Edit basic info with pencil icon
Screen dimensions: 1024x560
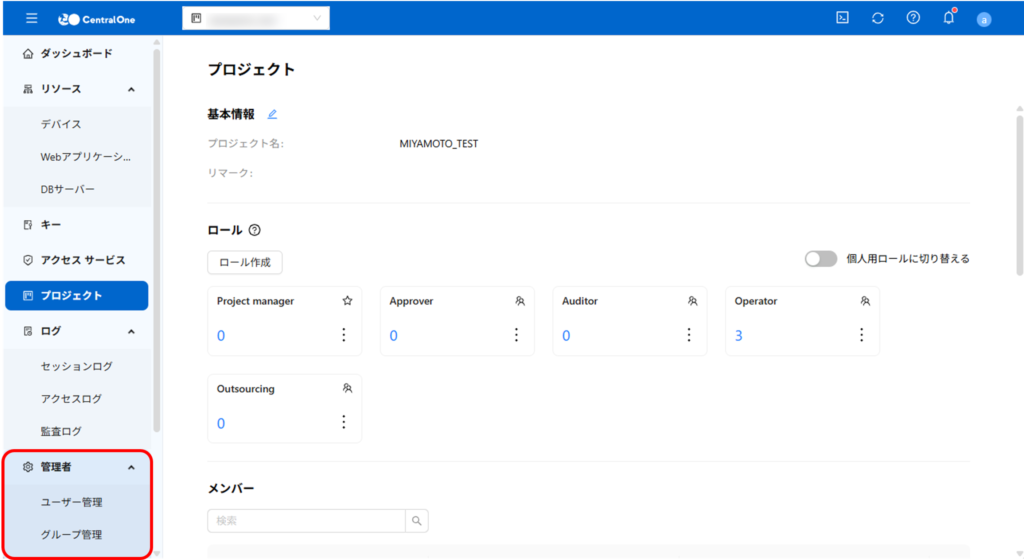point(272,114)
